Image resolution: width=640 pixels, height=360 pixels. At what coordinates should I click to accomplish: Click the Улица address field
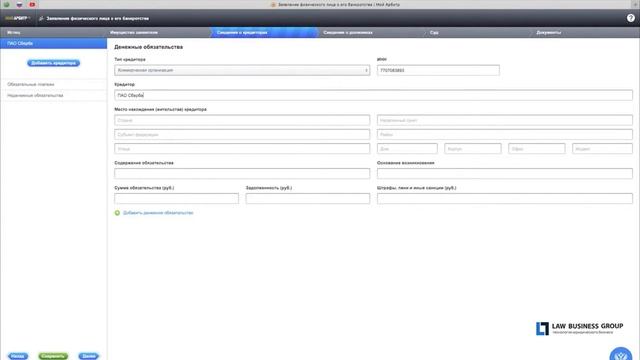[242, 149]
